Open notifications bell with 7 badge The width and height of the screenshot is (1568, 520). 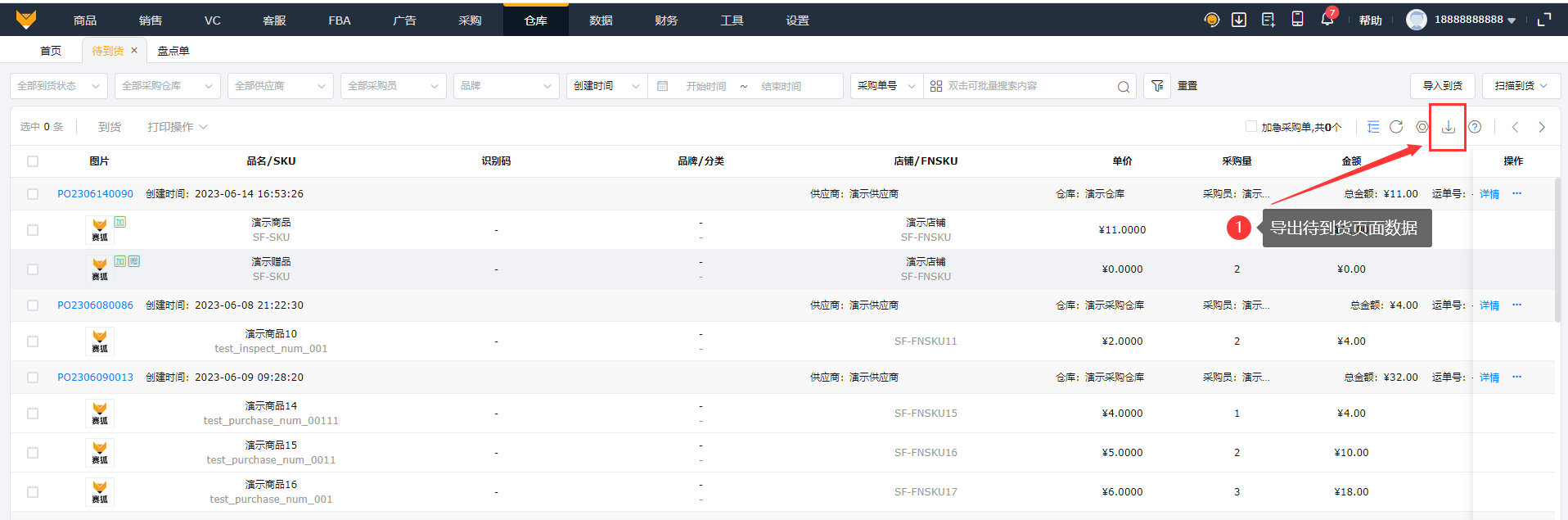pos(1327,20)
